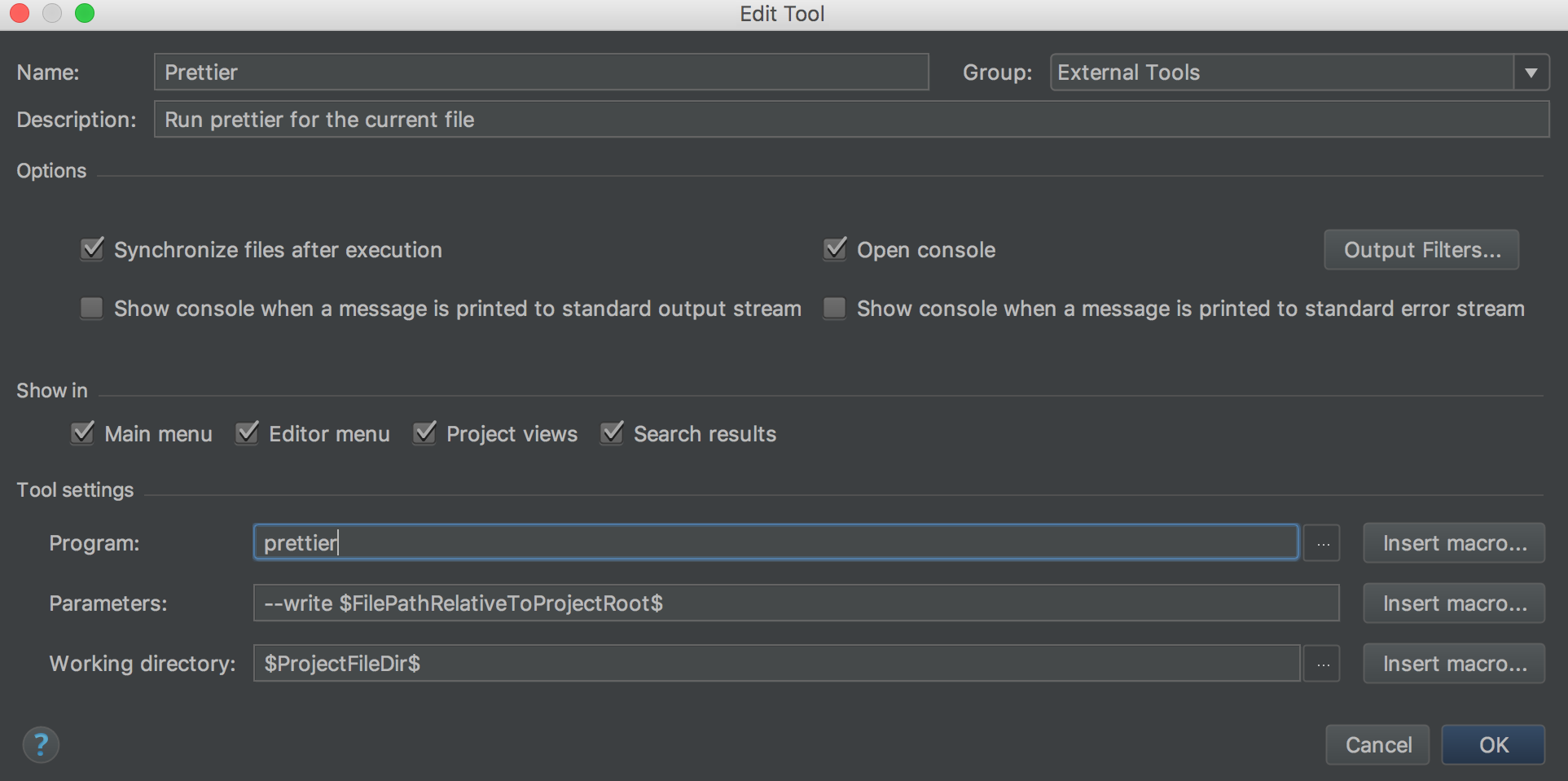Image resolution: width=1568 pixels, height=781 pixels.
Task: Open Output Filters dialog
Action: point(1421,249)
